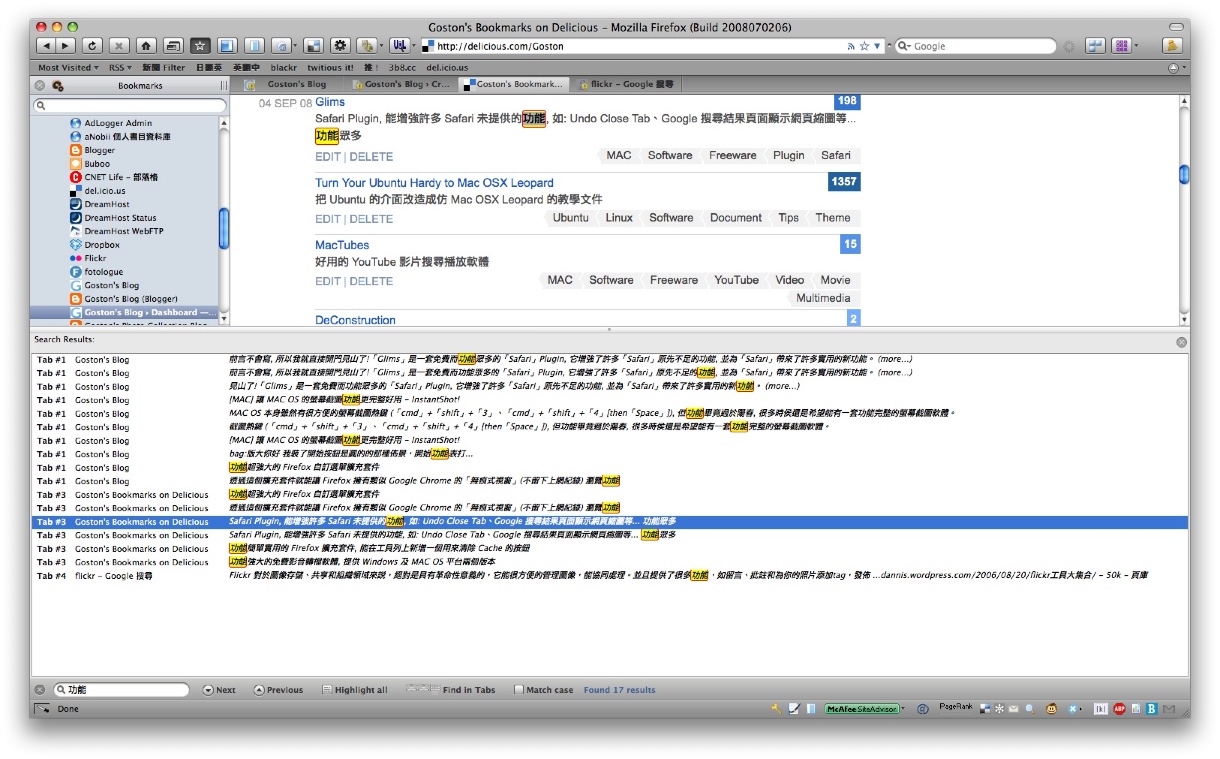Click the McAfee SiteAdvisor status button
1220x759 pixels.
coord(862,709)
